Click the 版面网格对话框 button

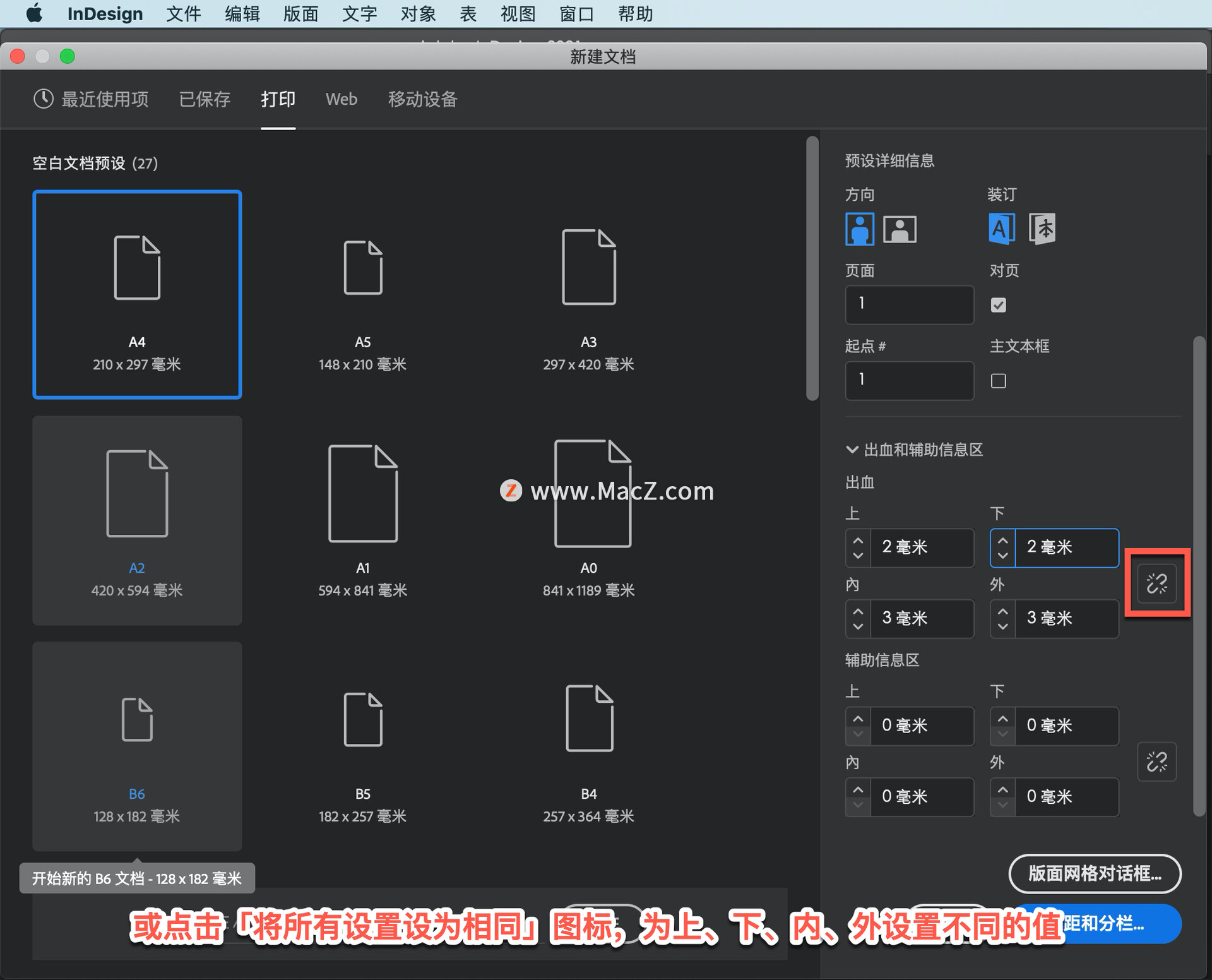(1095, 874)
